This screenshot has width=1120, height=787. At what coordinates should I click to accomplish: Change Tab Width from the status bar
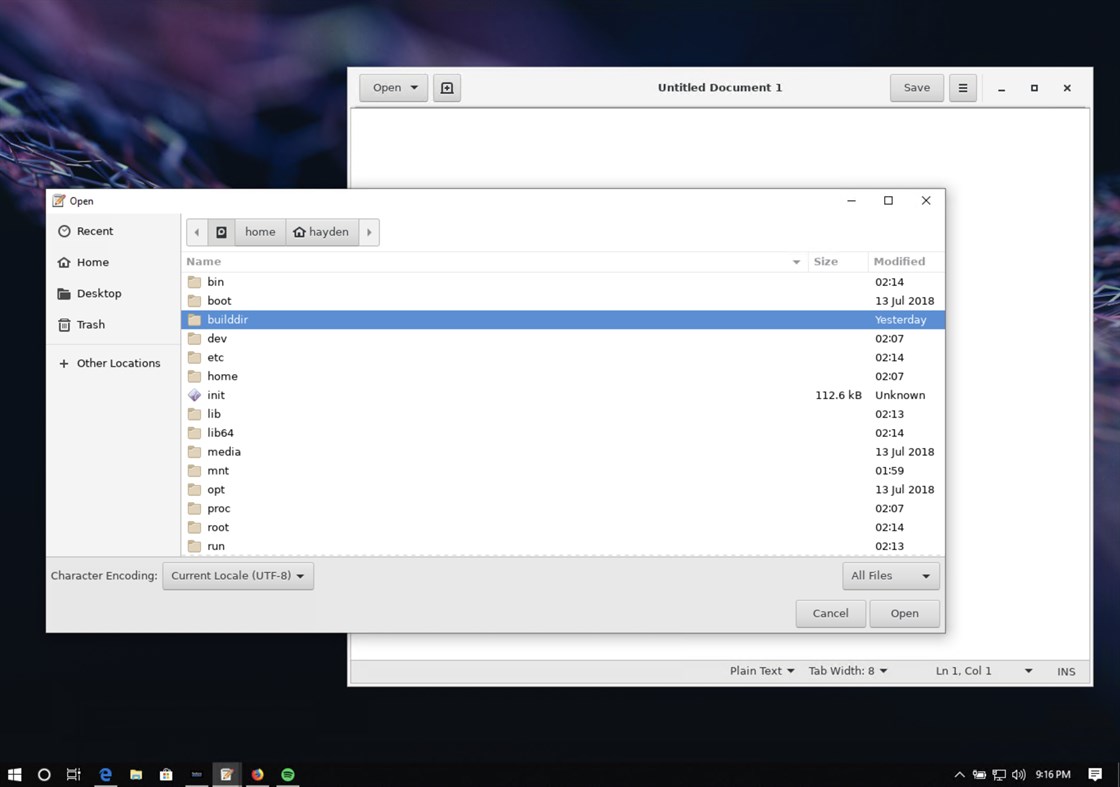[x=847, y=671]
